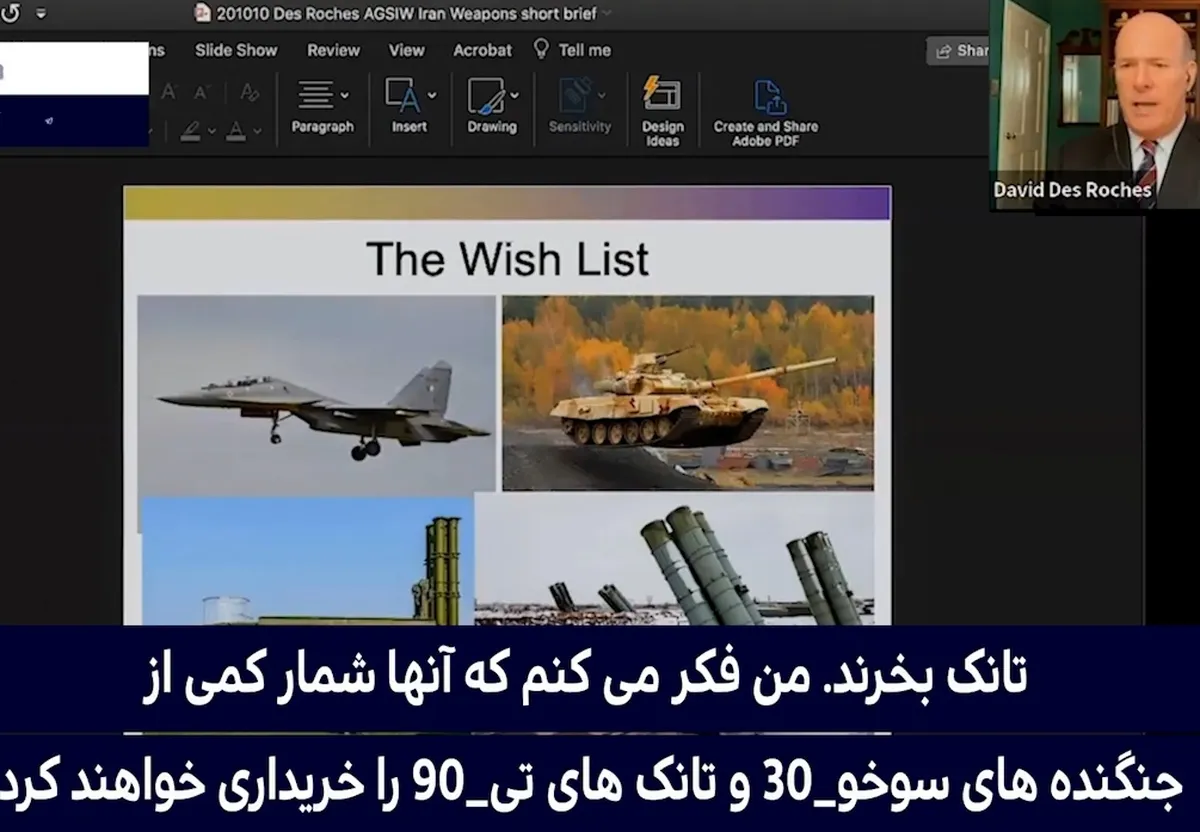Click the Sensitivity icon
The height and width of the screenshot is (832, 1200).
575,96
